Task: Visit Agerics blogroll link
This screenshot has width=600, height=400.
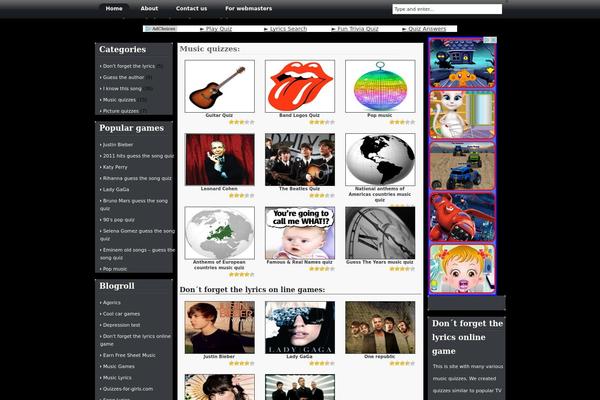Action: [111, 302]
